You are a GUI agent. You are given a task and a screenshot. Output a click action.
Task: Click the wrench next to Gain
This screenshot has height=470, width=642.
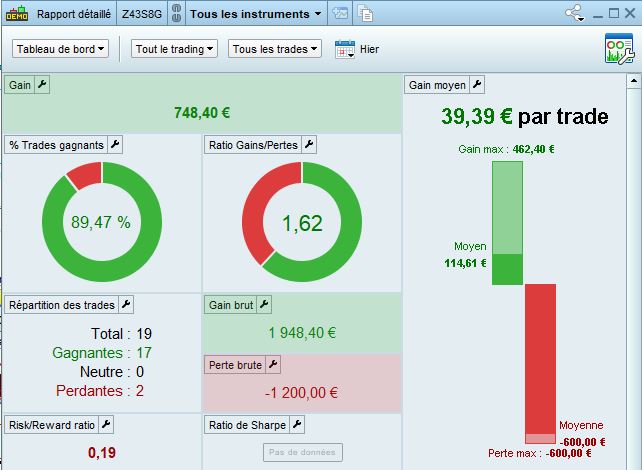click(42, 85)
